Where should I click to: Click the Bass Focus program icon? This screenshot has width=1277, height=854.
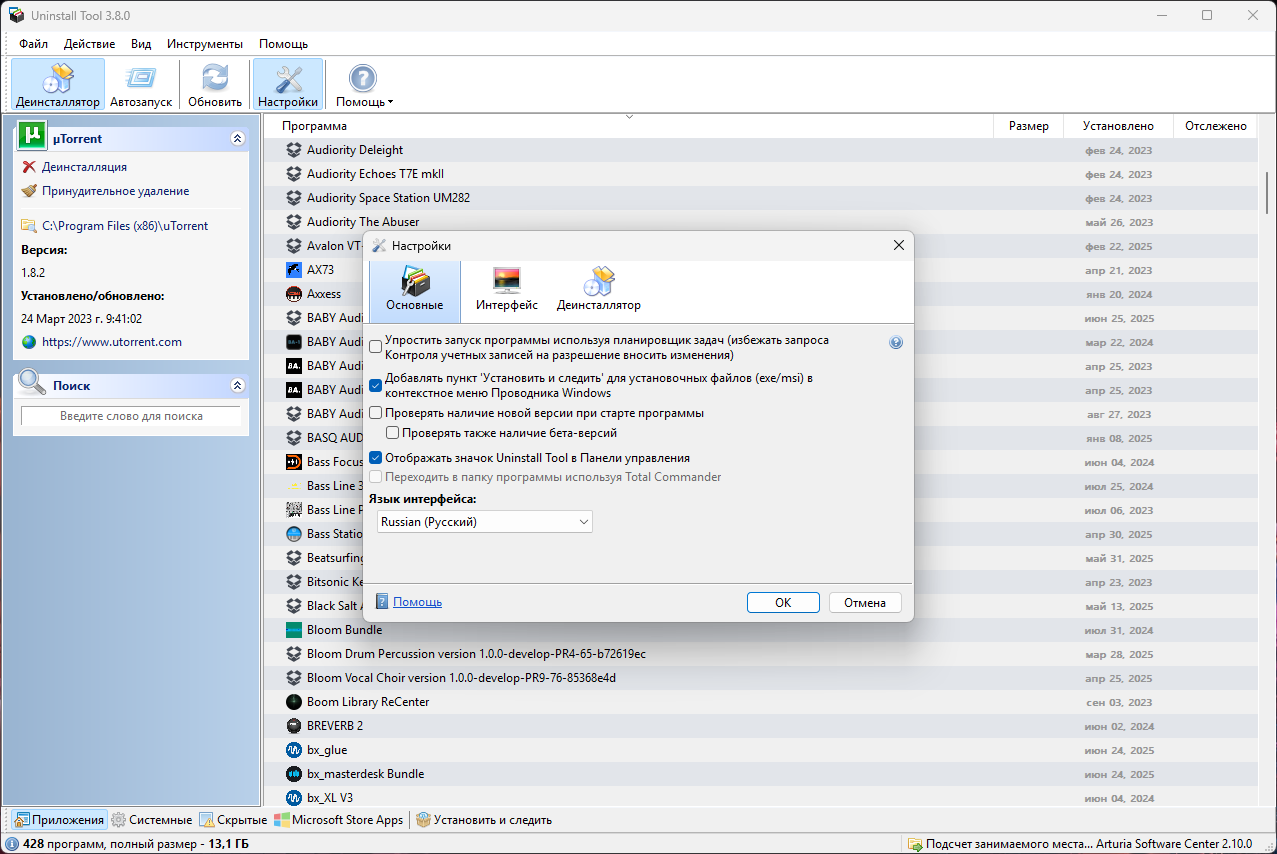point(294,462)
